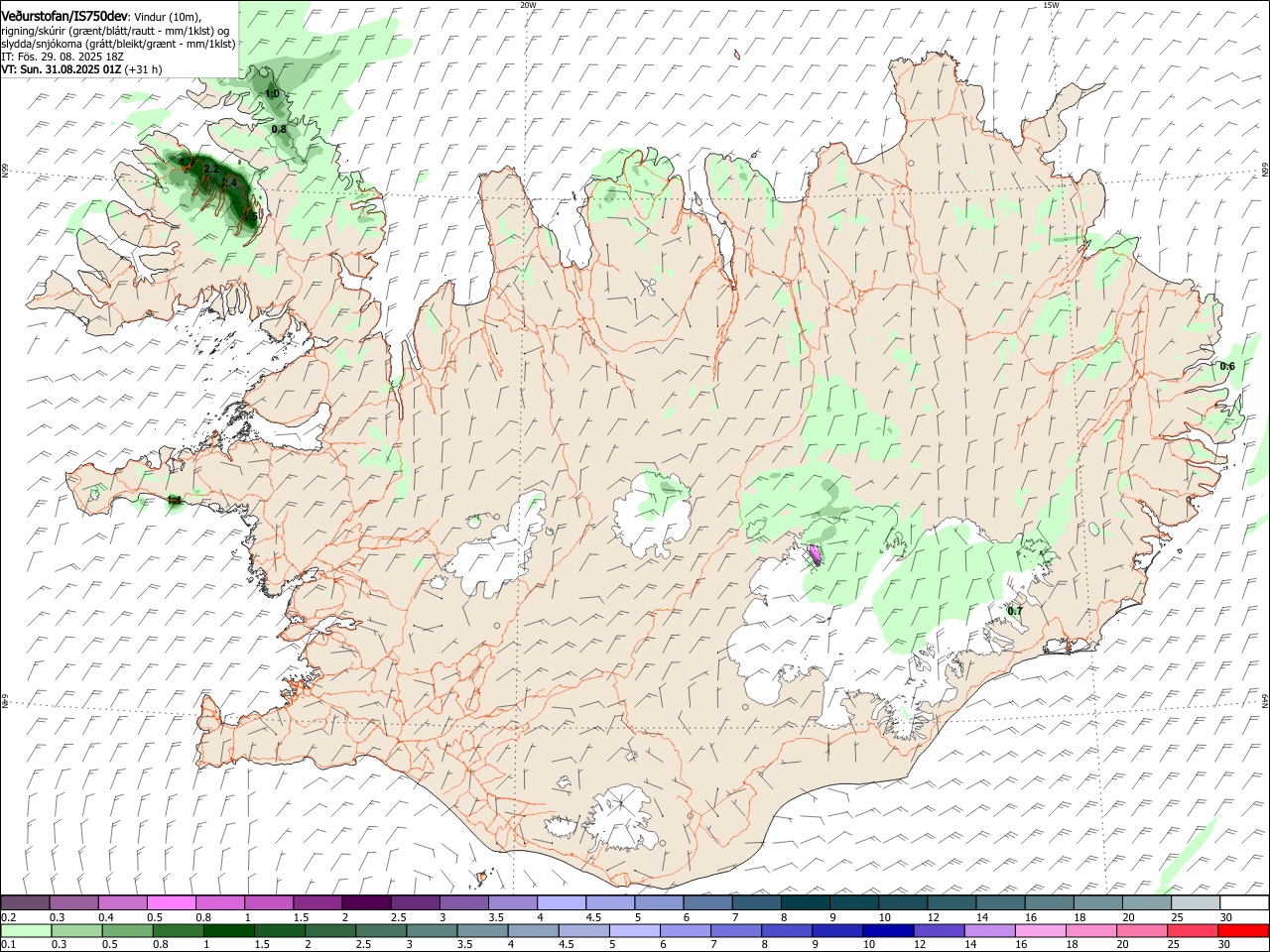Click the top-row dark teal swatch between 8 and 9
1270x952 pixels.
click(x=805, y=903)
